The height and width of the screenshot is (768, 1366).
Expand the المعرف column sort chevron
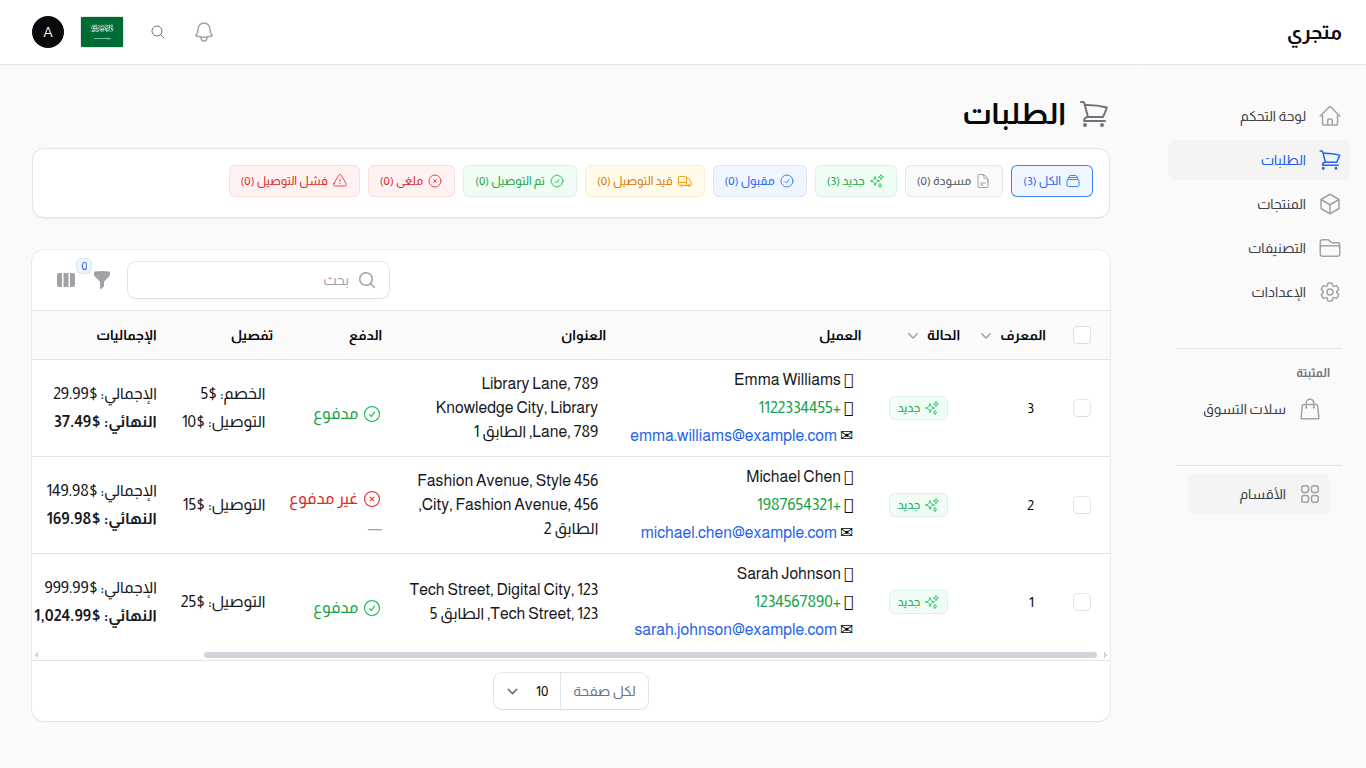point(986,336)
